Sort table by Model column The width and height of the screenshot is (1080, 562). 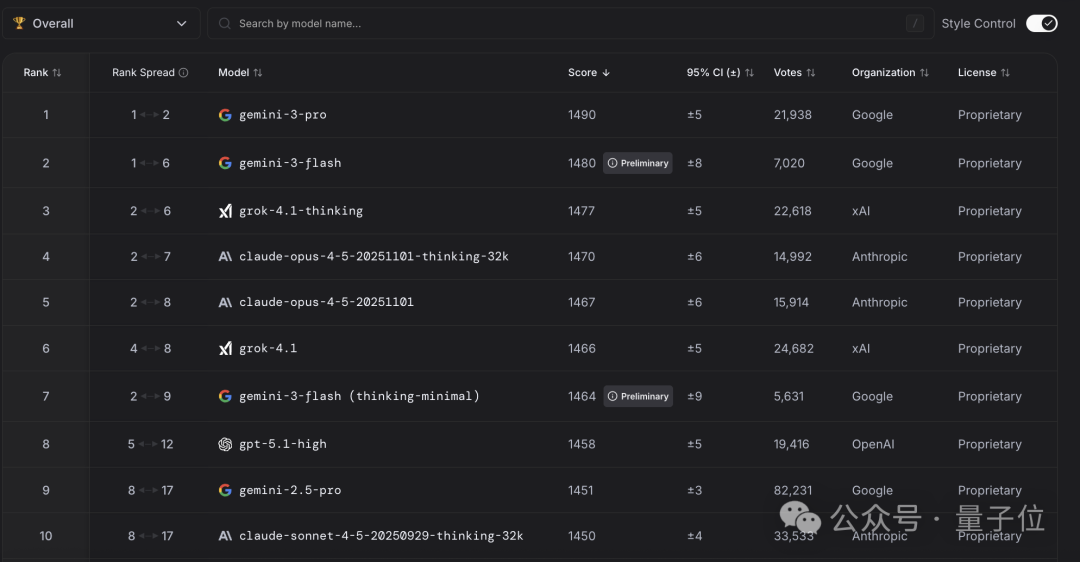240,72
